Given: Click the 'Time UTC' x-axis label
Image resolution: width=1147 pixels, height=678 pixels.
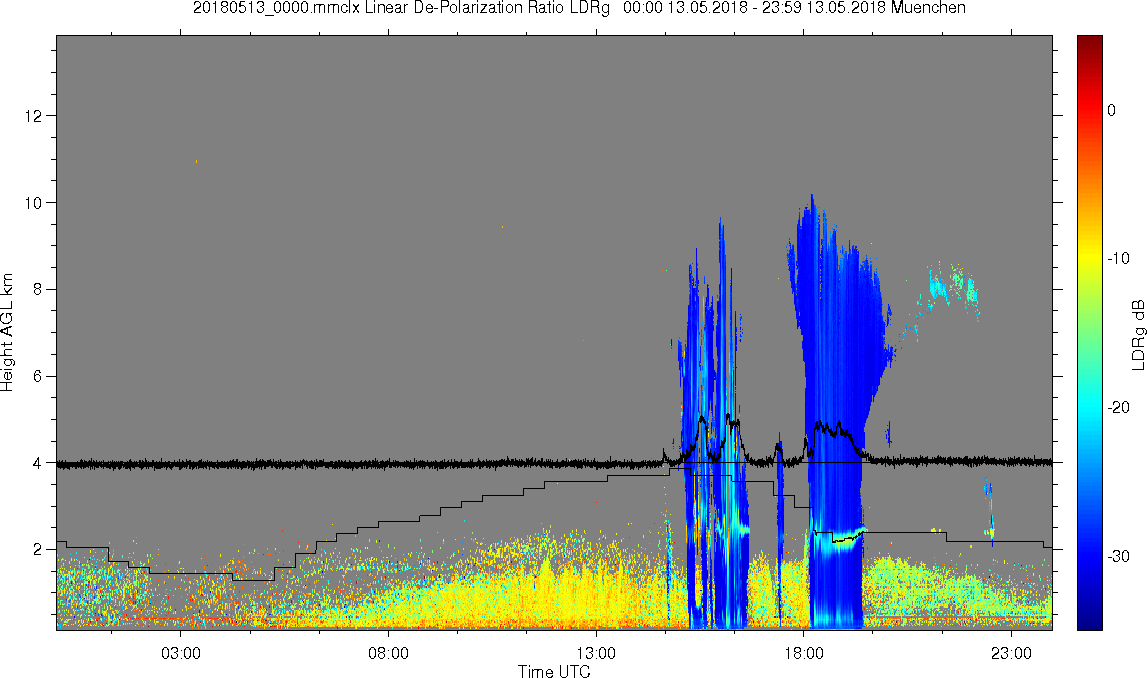Looking at the screenshot, I should coord(554,671).
